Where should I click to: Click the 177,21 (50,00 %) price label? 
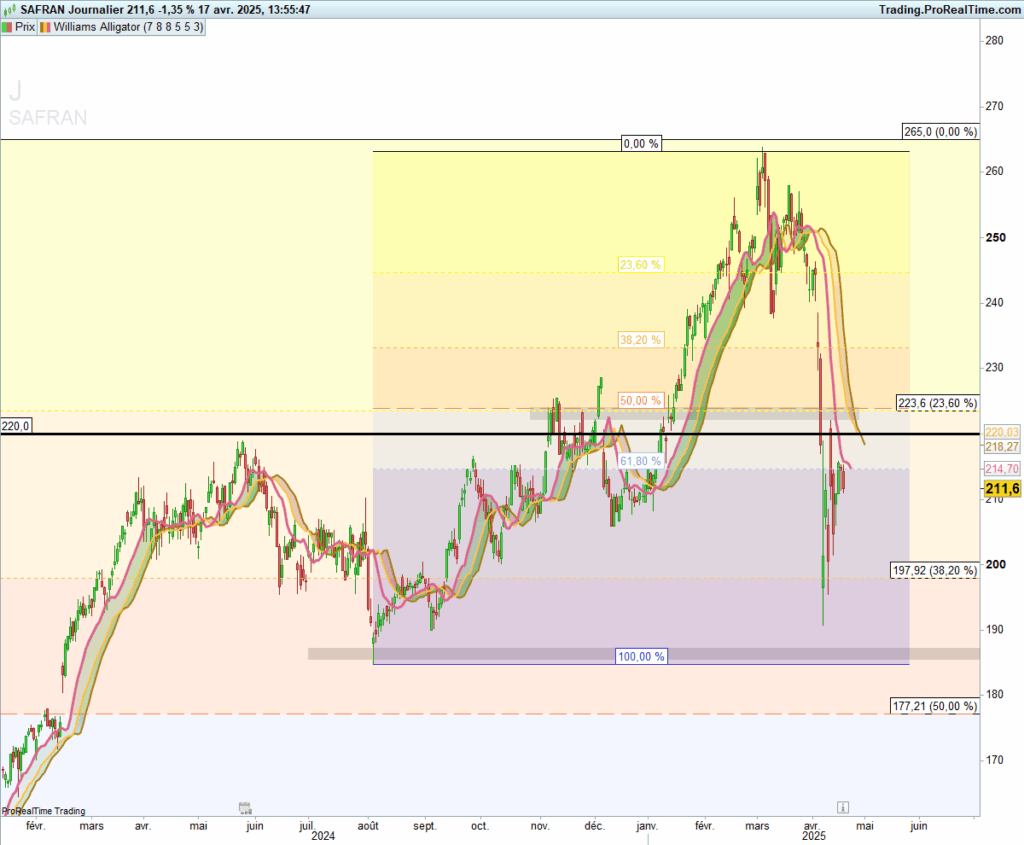pos(934,706)
